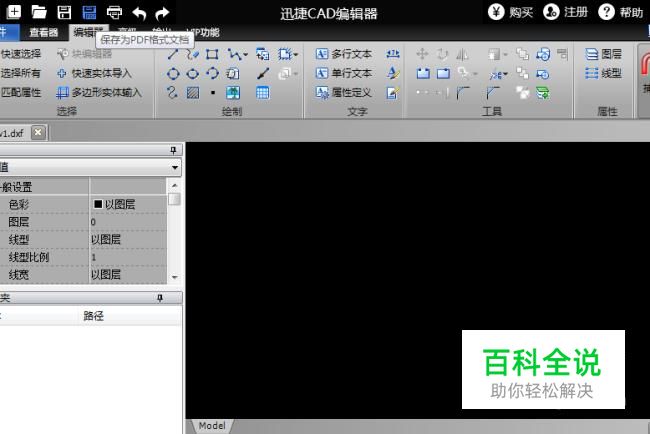Image resolution: width=650 pixels, height=434 pixels.
Task: Insert a raster image with the picture icon
Action: coord(233,92)
